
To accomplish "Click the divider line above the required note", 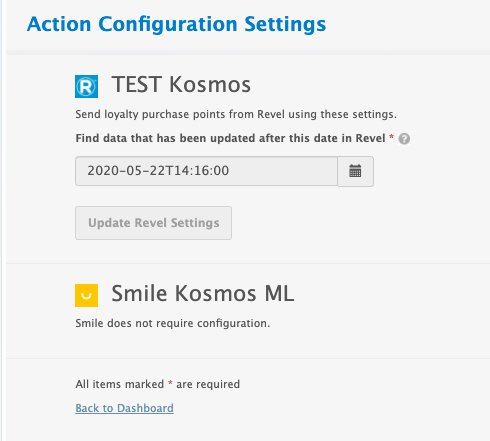I will [248, 358].
